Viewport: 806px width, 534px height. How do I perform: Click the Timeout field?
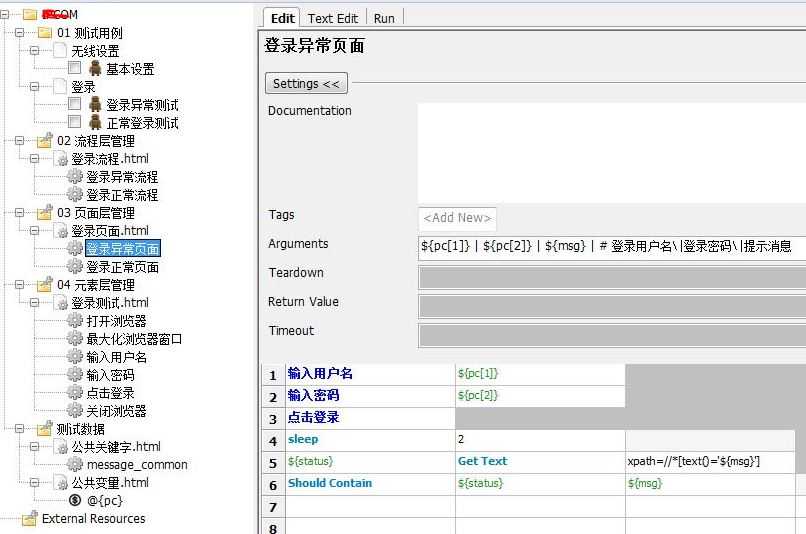point(612,336)
